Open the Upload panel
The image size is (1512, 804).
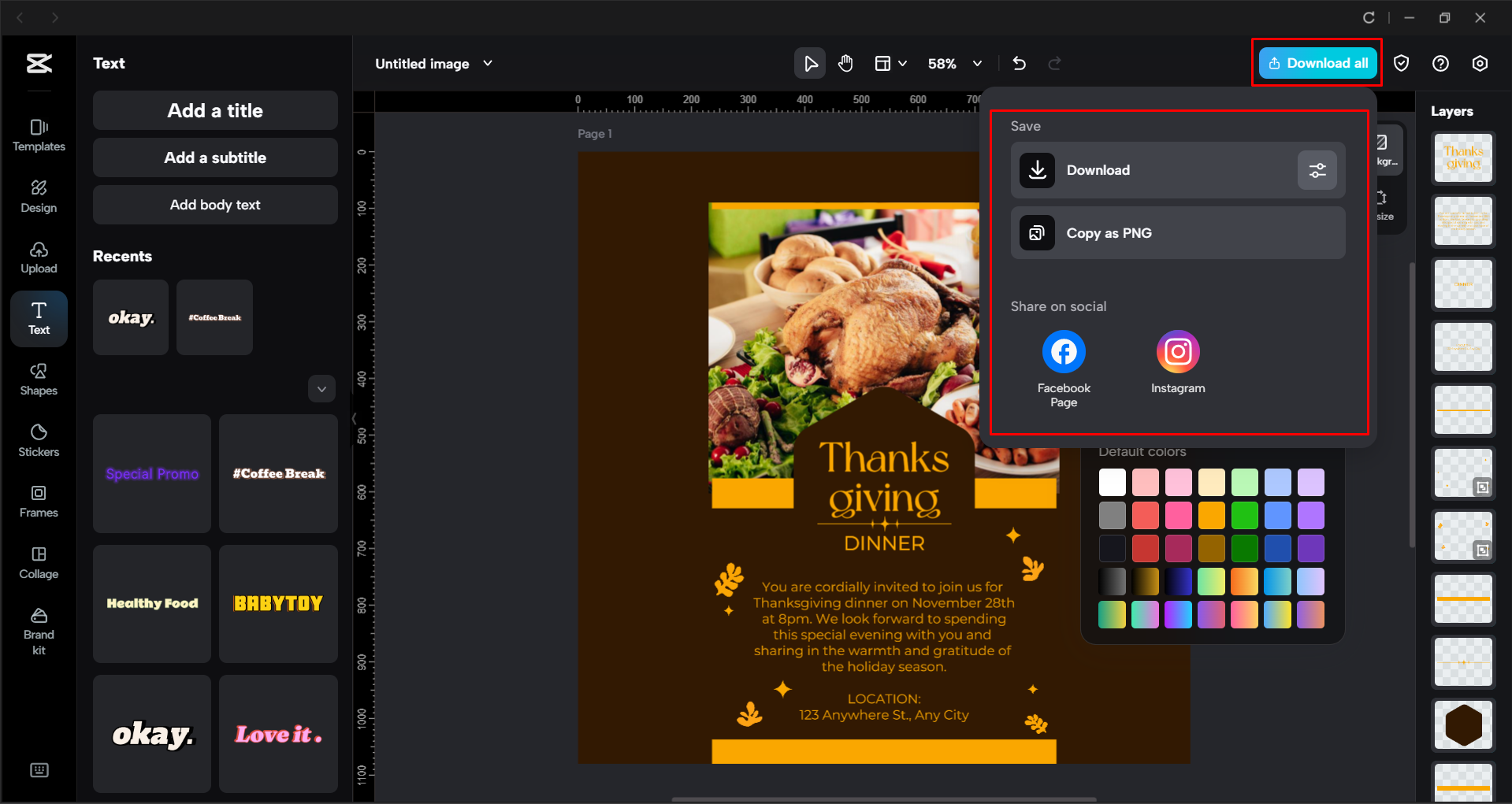coord(39,257)
